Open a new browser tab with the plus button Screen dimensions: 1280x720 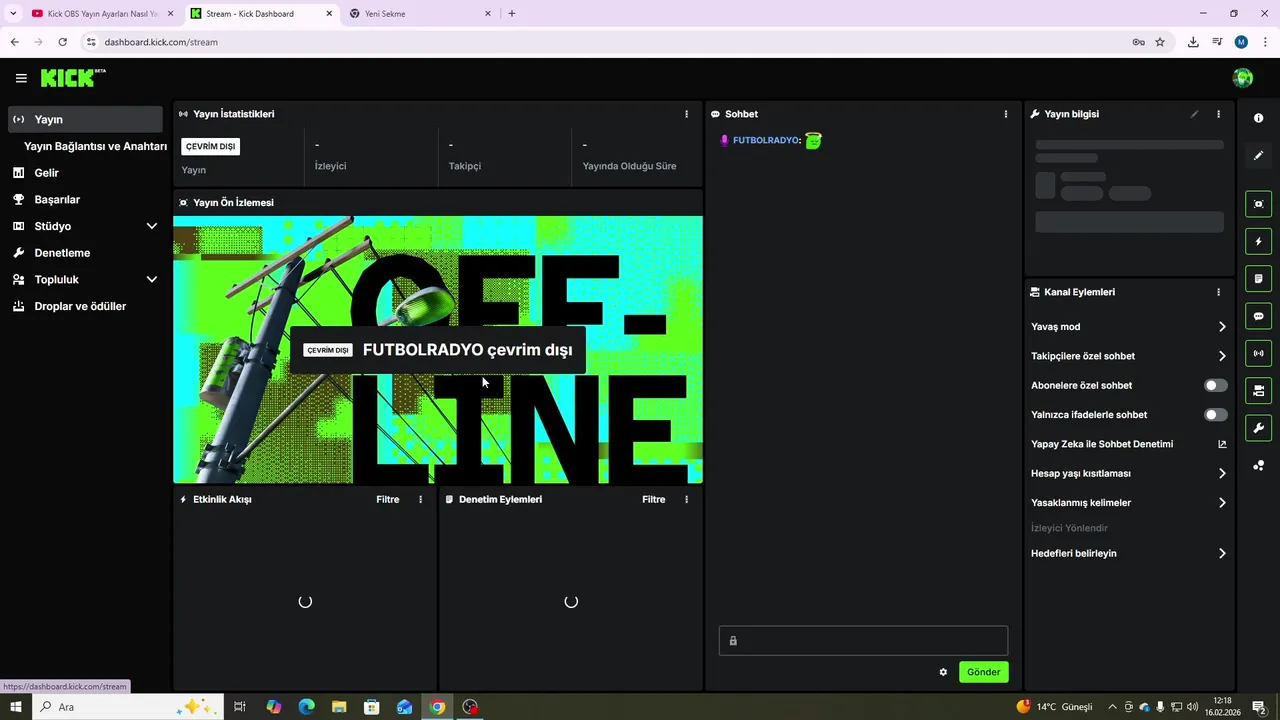click(512, 14)
